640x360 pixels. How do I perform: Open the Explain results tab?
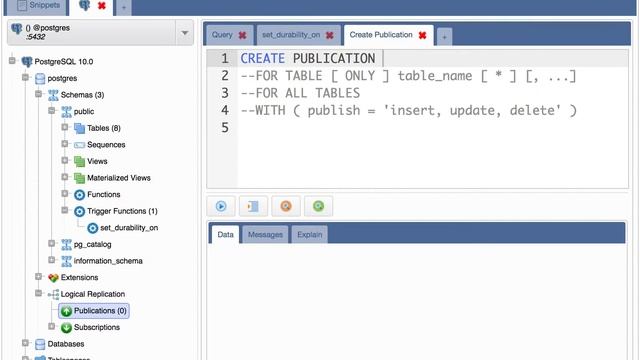coord(309,235)
